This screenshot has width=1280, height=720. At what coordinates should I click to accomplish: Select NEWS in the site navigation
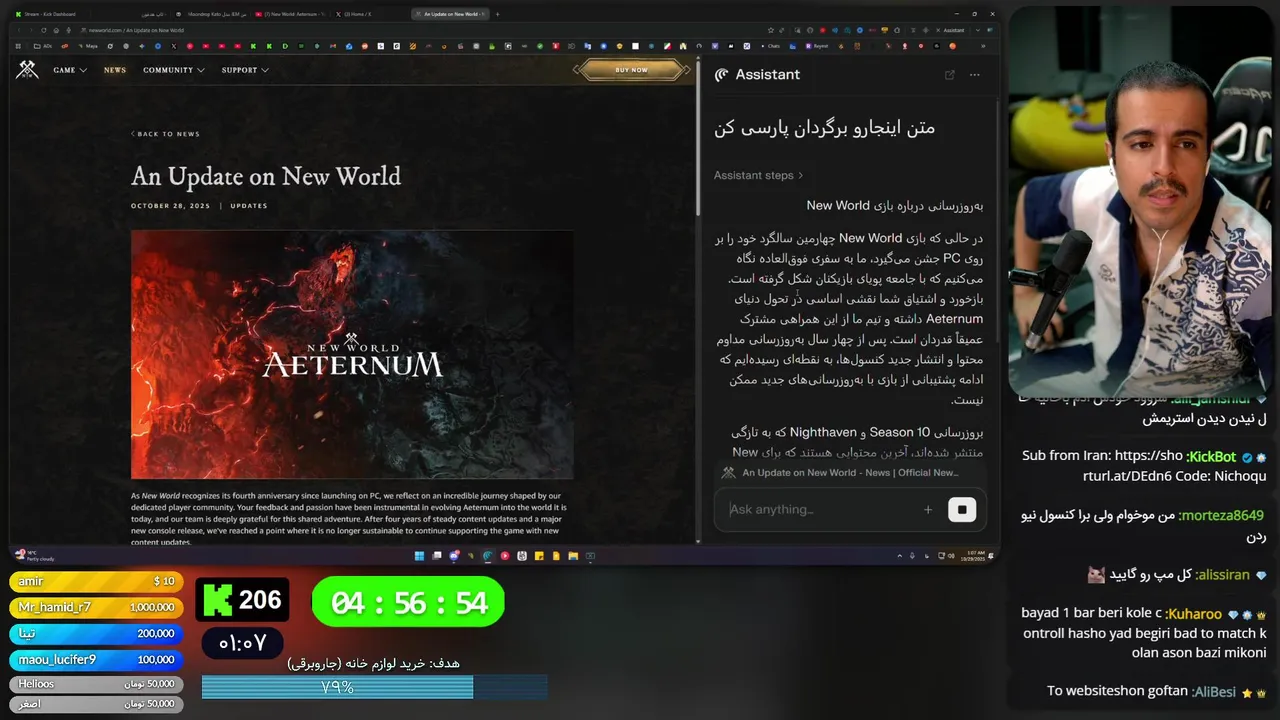[115, 70]
